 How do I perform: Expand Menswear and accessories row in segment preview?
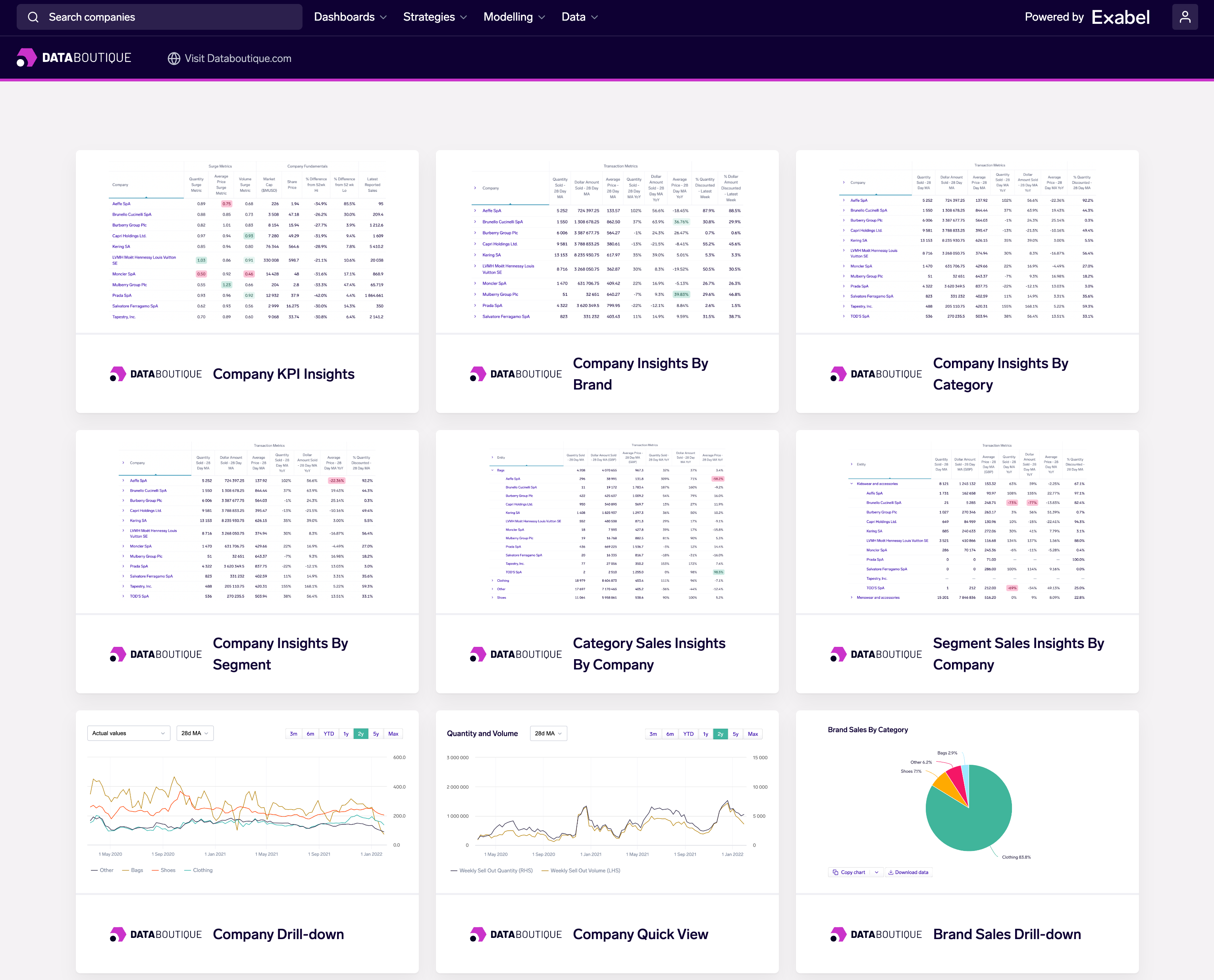coord(851,597)
